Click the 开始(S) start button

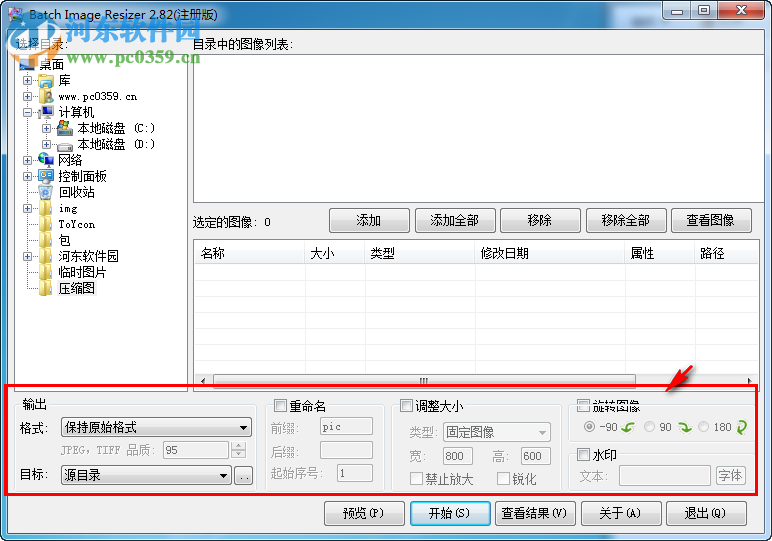450,513
